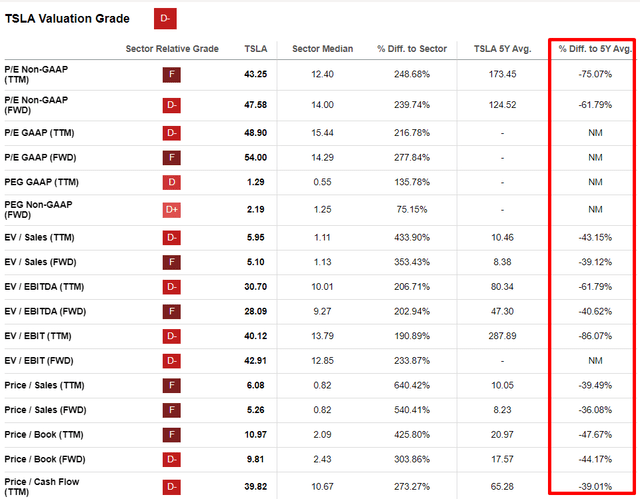
Task: Select the Price / Cash Flow (TTM) metric label
Action: (42, 487)
